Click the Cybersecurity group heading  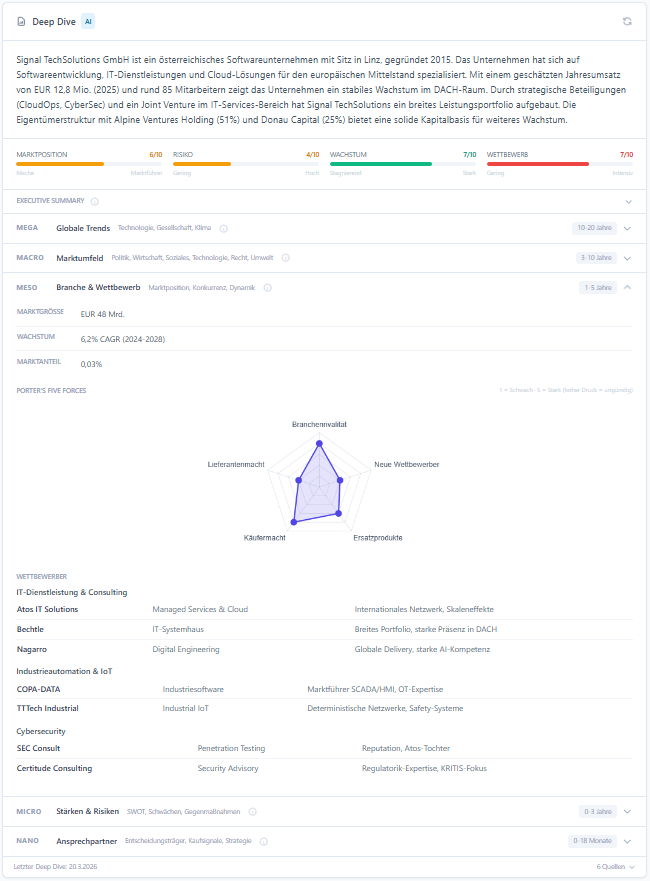(41, 732)
